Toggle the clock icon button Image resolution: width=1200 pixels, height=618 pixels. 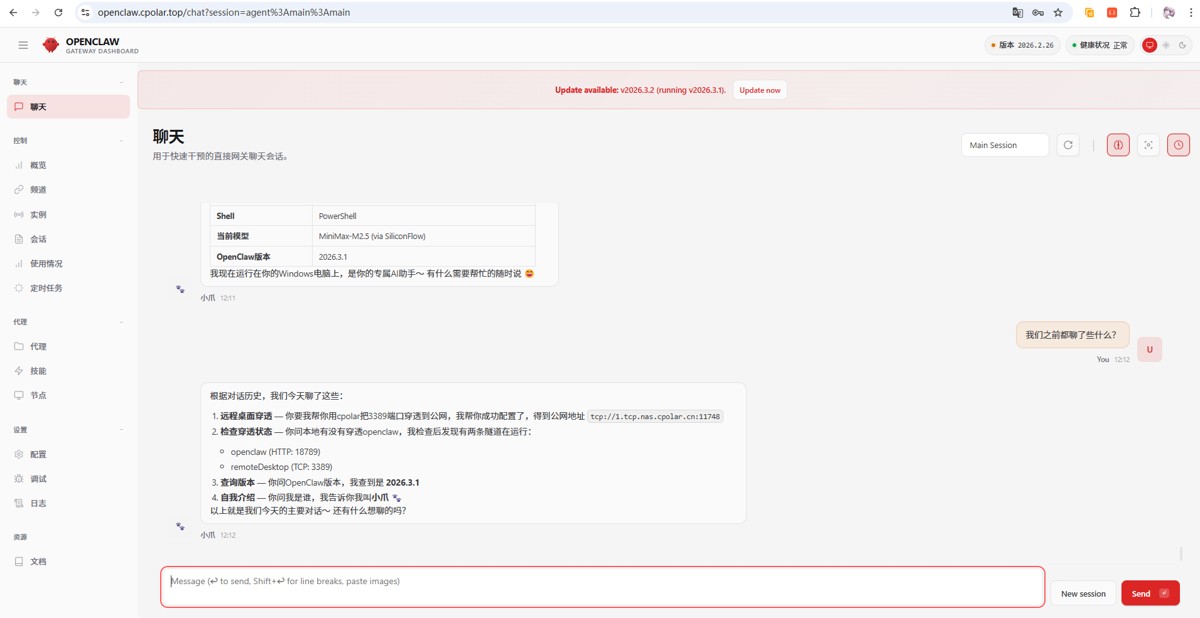1179,145
